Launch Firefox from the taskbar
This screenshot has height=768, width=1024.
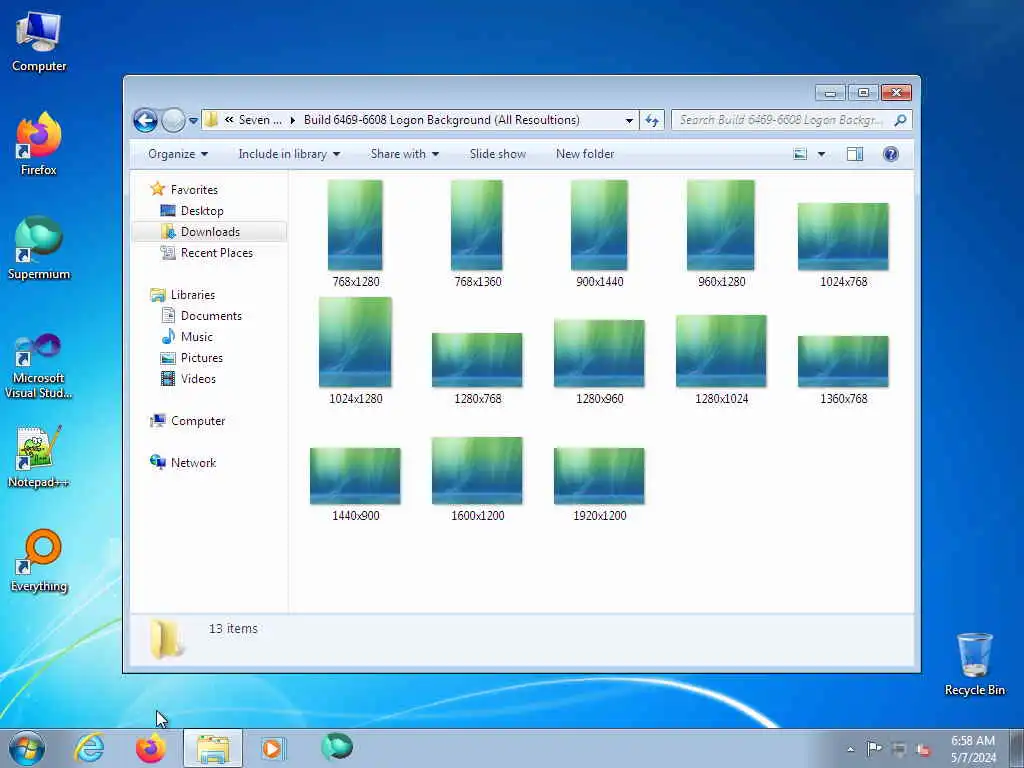click(151, 748)
